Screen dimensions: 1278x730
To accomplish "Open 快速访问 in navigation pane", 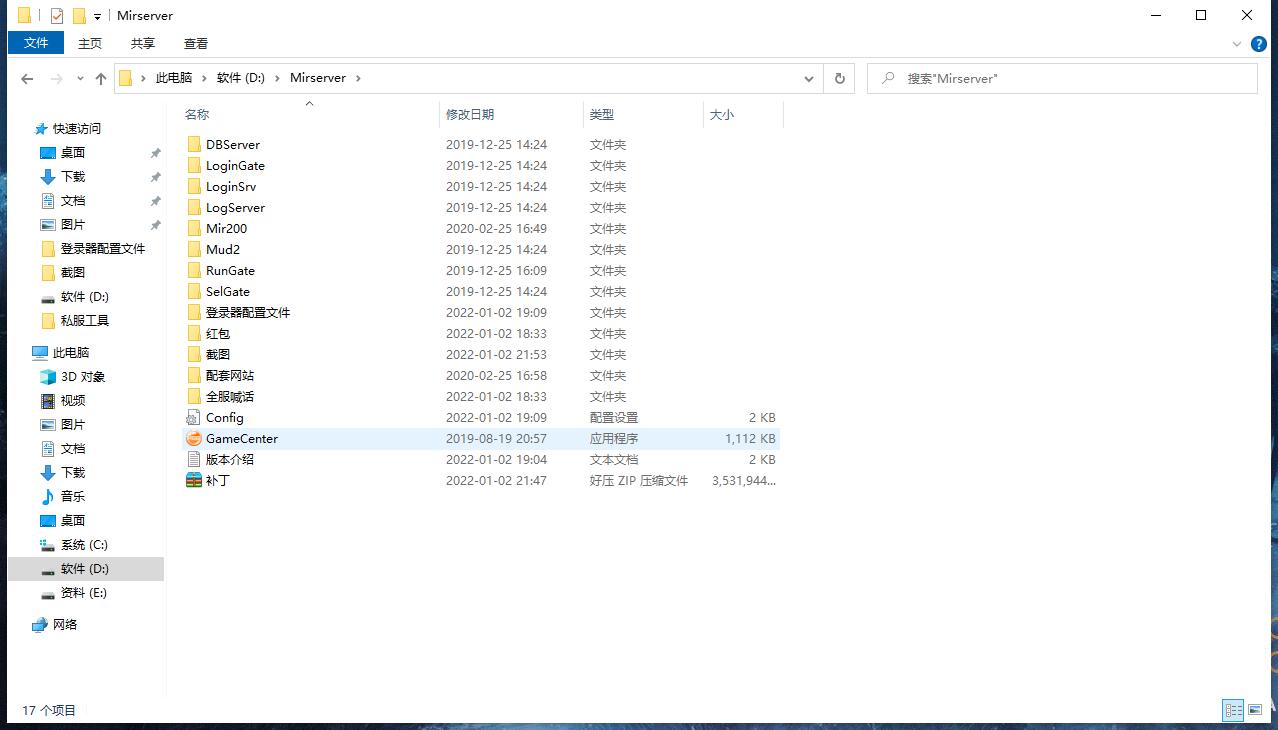I will (x=77, y=128).
